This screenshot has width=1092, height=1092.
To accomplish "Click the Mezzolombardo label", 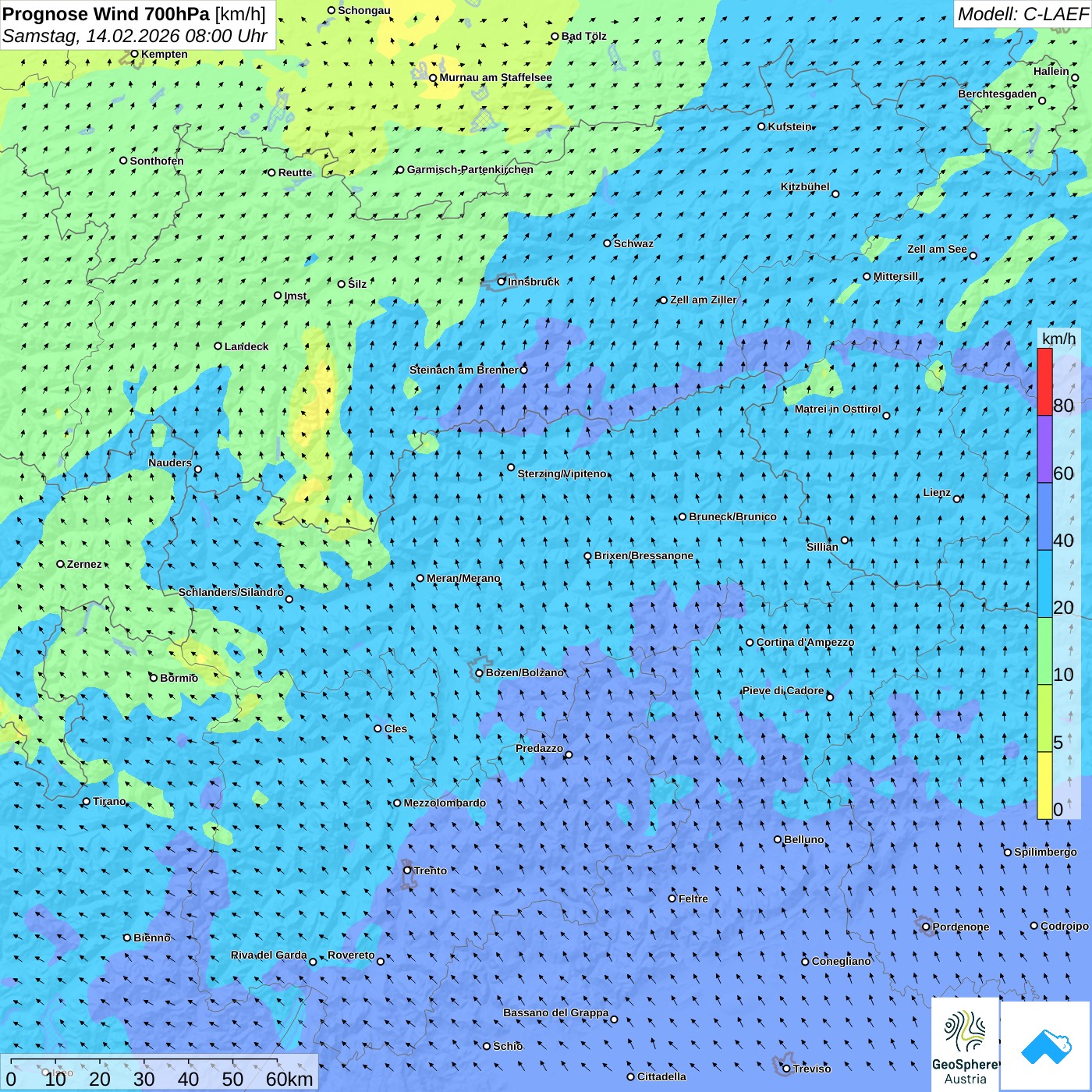I will (445, 803).
